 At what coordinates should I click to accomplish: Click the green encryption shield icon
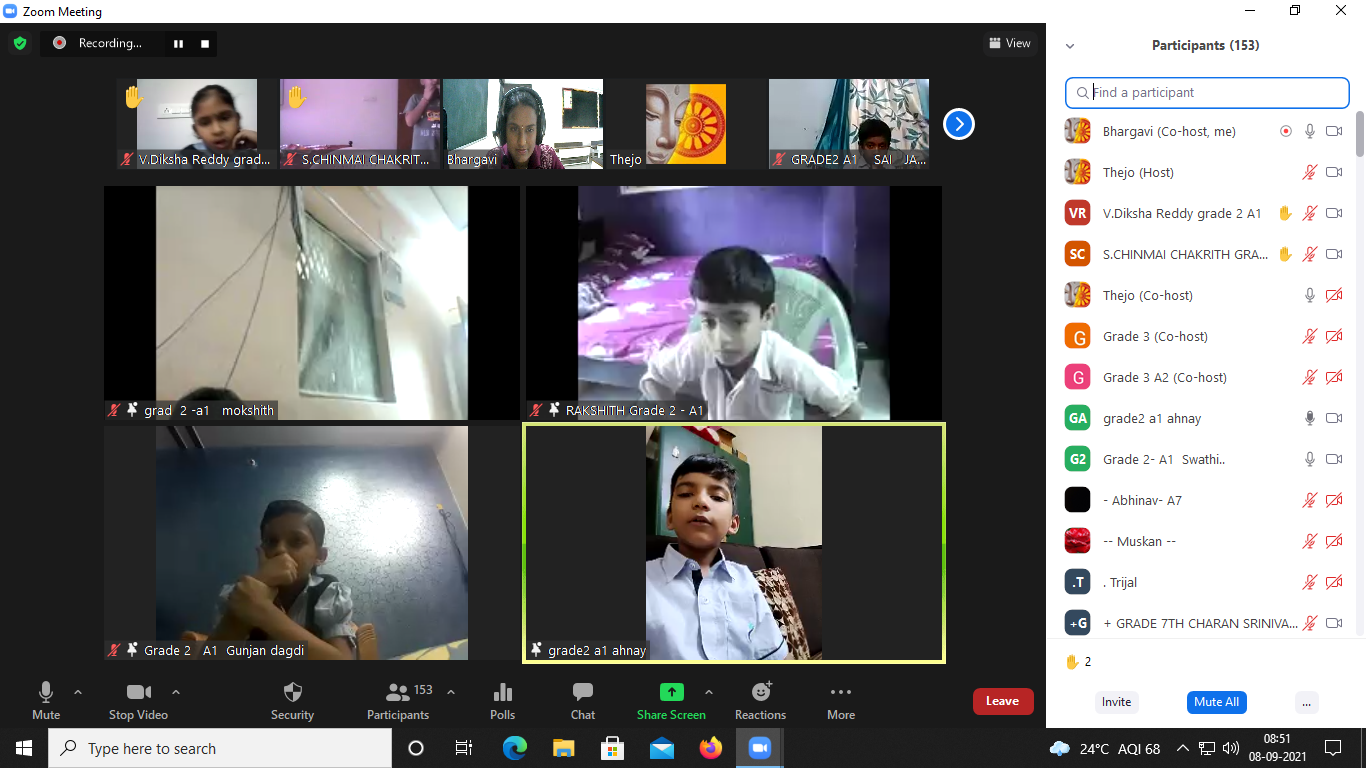pos(20,43)
